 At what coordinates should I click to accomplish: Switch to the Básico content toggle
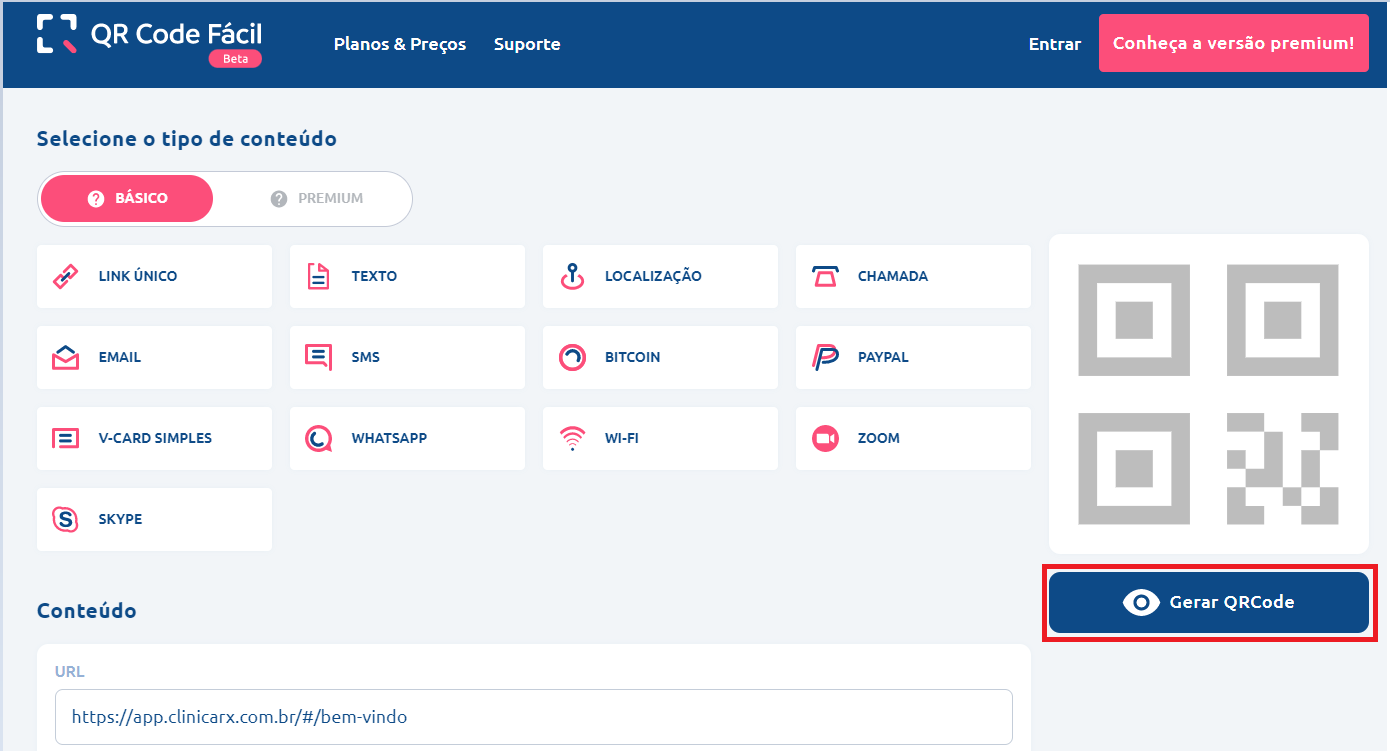pyautogui.click(x=127, y=199)
